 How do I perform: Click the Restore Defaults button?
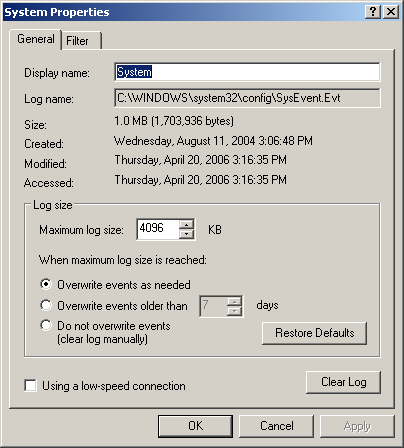314,333
